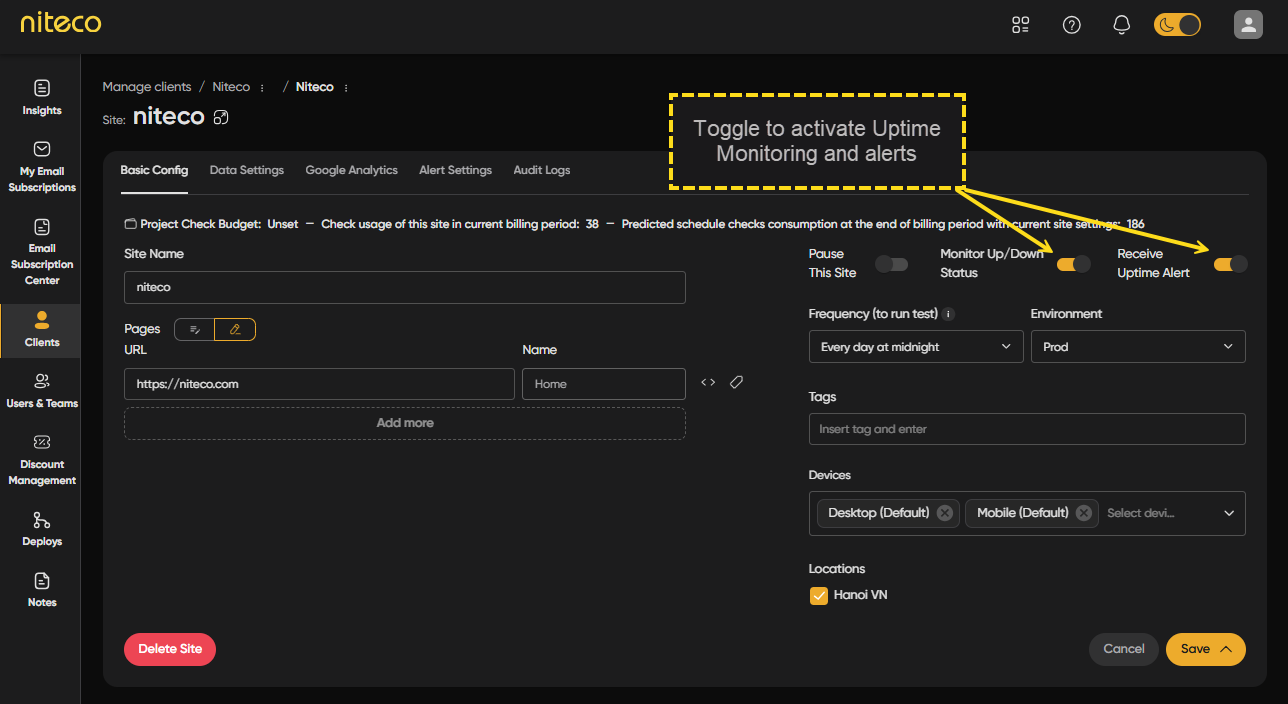Open the Google Analytics tab
1288x704 pixels.
tap(351, 170)
